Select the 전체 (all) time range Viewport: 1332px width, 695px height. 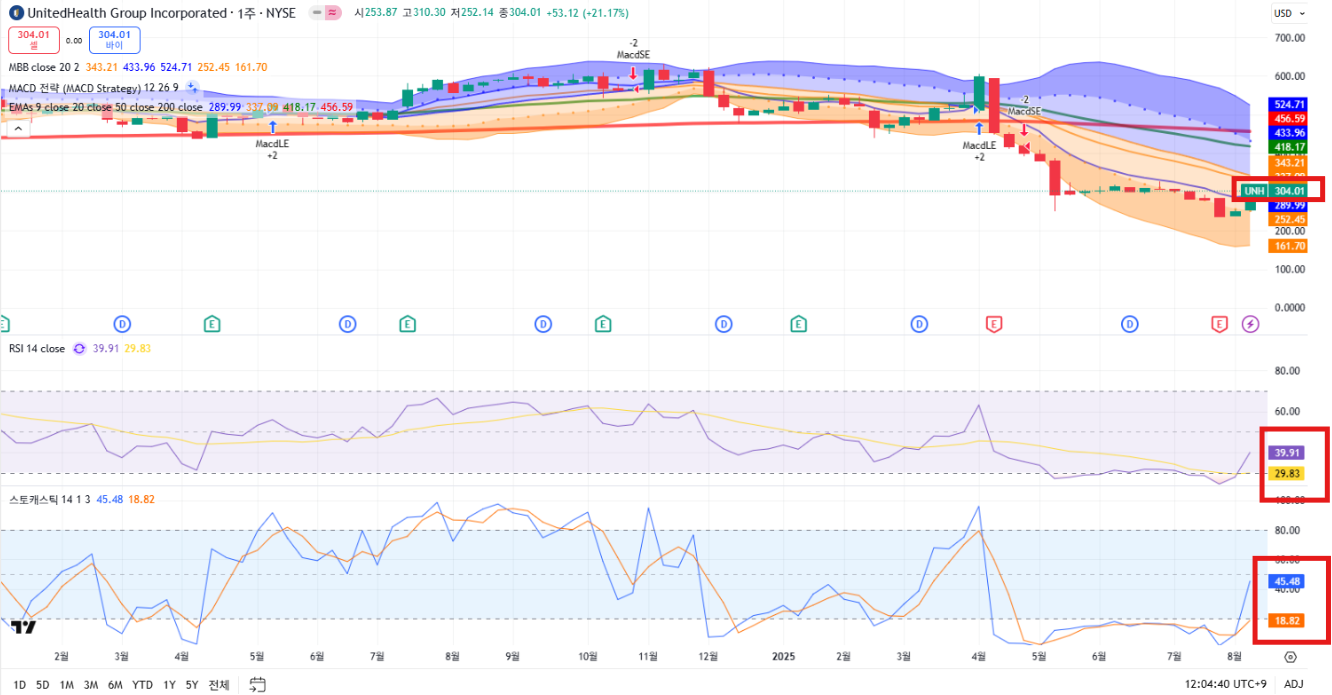pos(218,685)
